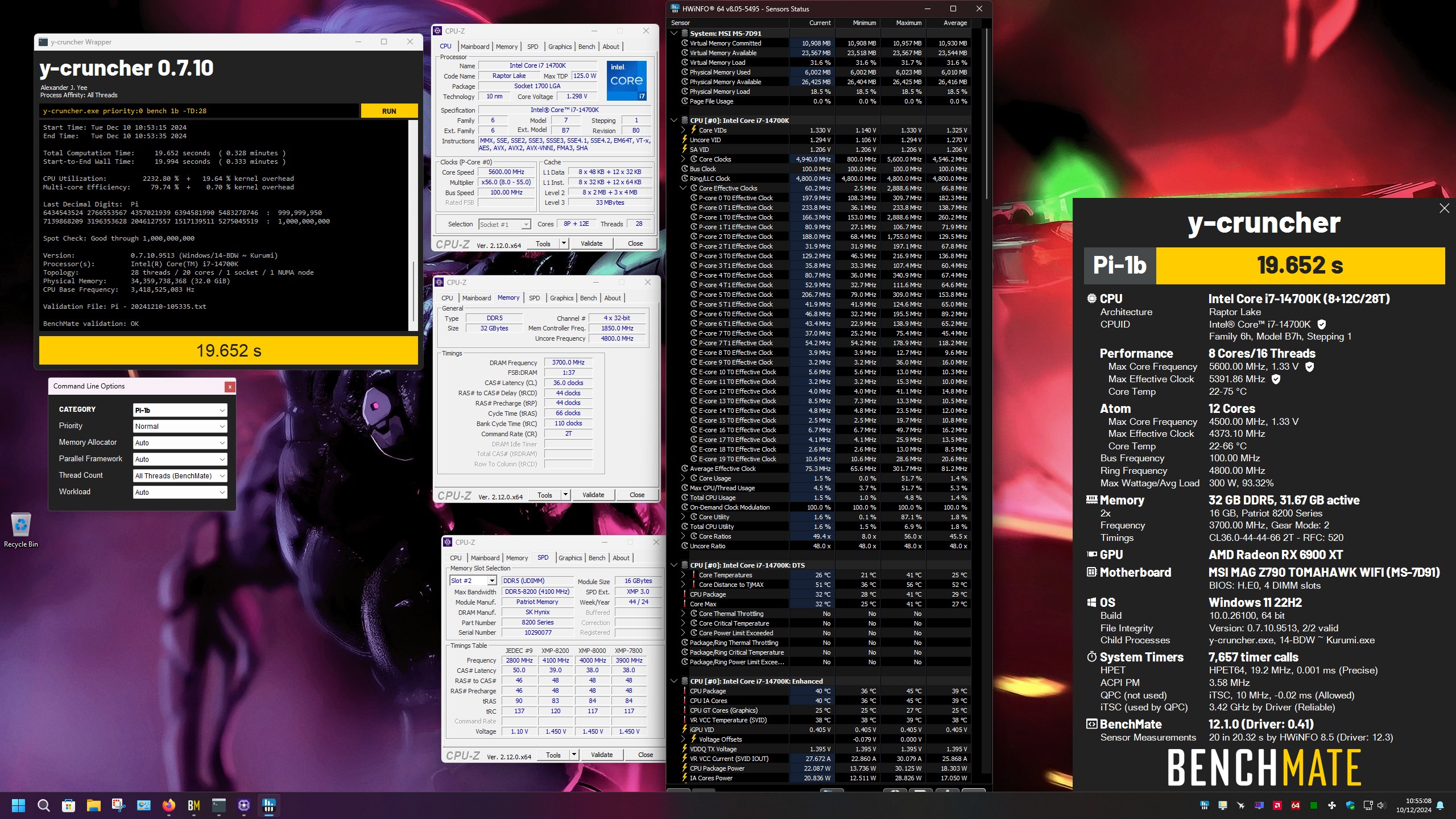Screen dimensions: 1456x819
Task: Click Close button in CPU-Z Memory window
Action: click(636, 495)
